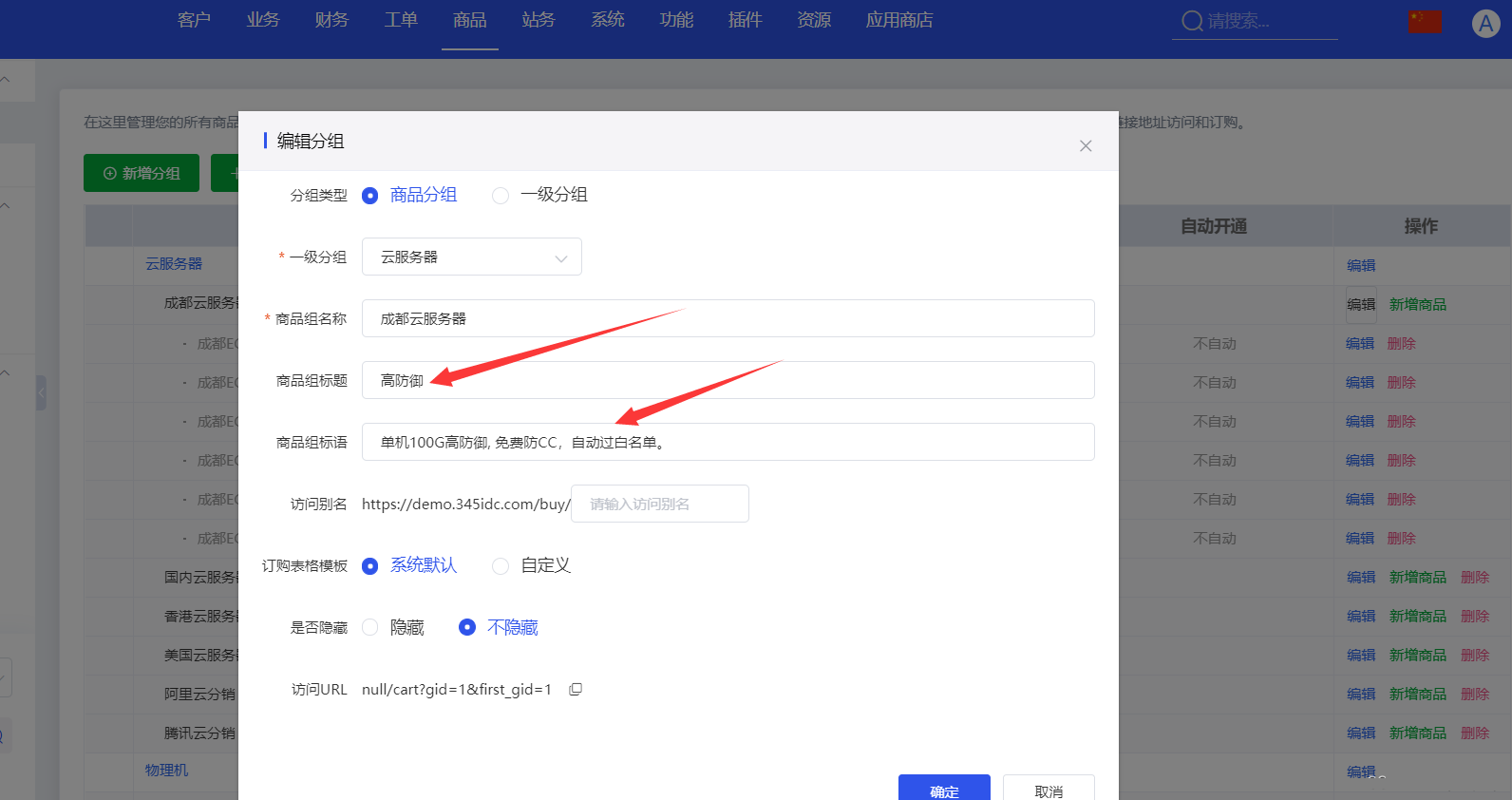Open the 云服务器 first-level group dropdown
Viewport: 1512px width, 800px height.
point(472,257)
